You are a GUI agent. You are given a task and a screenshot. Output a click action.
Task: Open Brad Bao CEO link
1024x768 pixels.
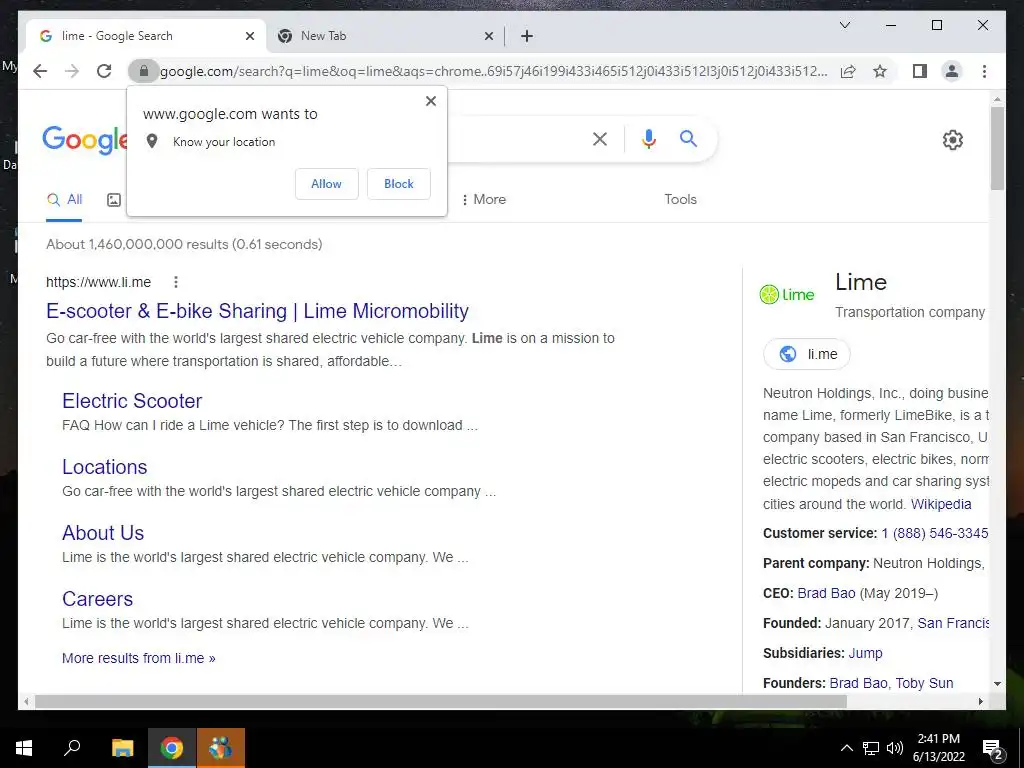(x=826, y=593)
